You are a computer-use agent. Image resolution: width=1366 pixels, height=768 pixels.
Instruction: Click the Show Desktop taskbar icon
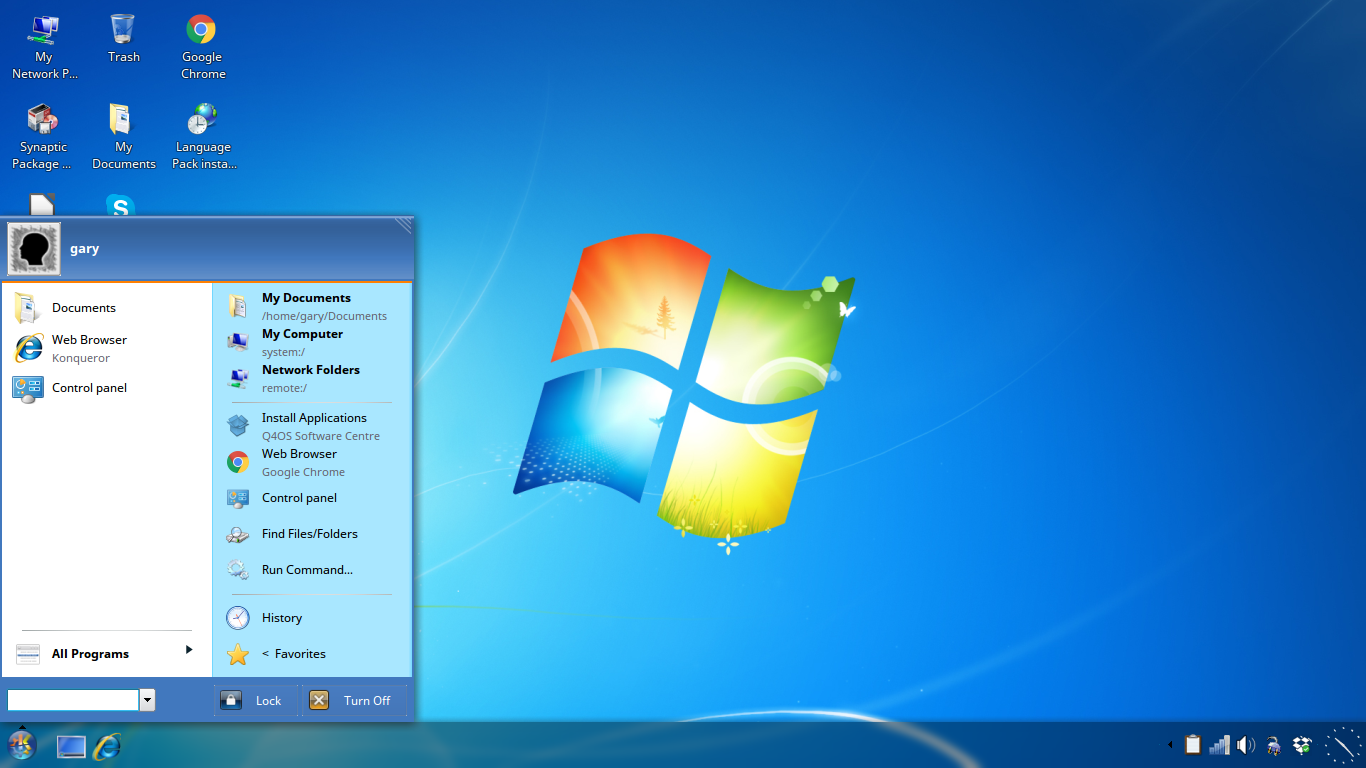(71, 746)
